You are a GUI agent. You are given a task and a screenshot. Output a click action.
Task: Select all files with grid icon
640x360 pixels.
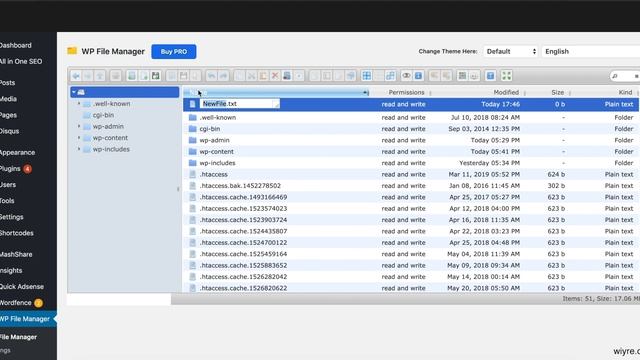click(367, 76)
